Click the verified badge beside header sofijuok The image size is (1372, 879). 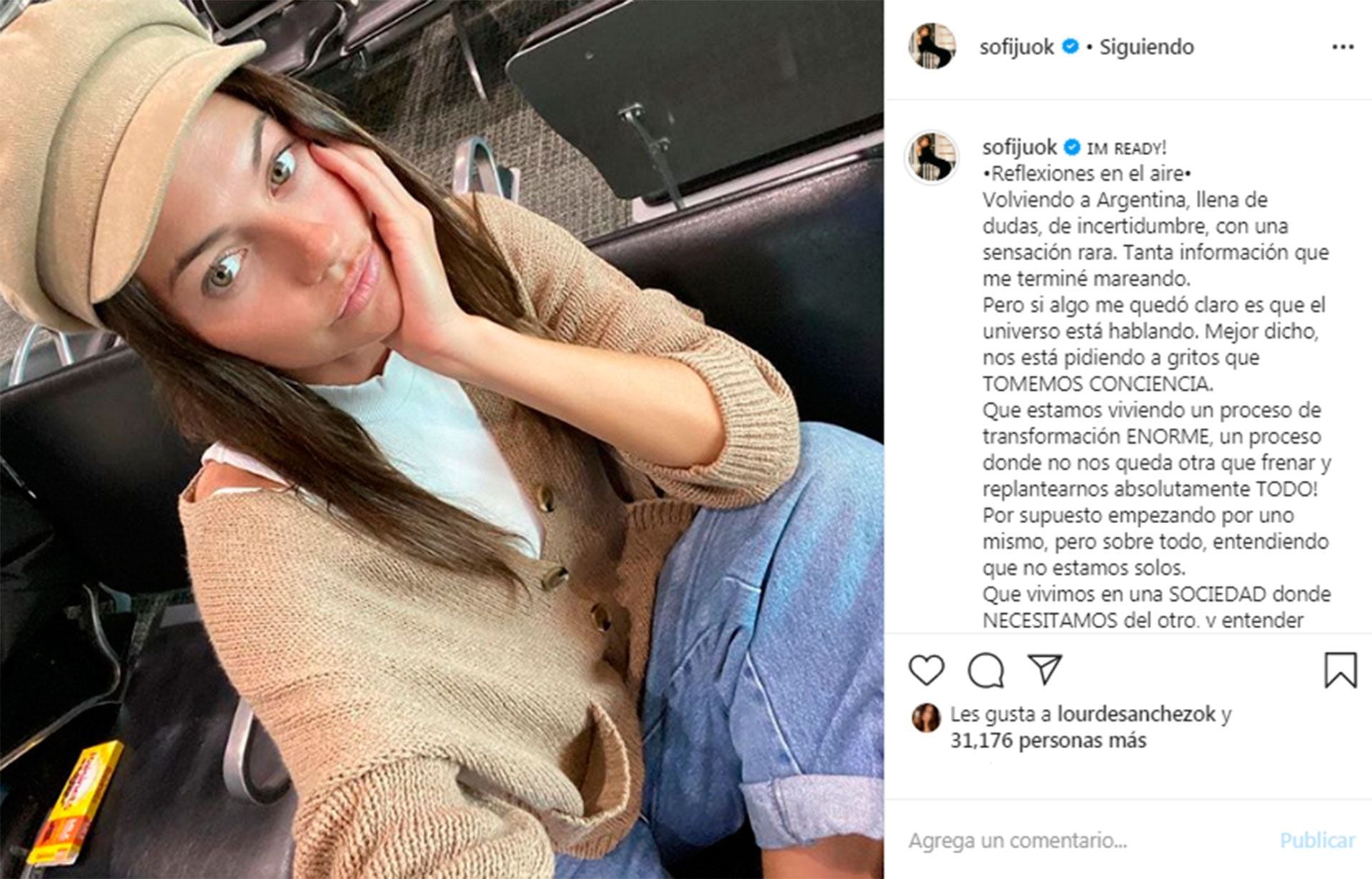[1070, 46]
